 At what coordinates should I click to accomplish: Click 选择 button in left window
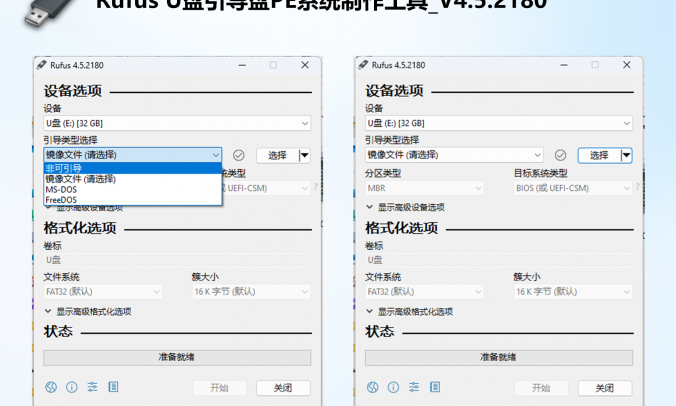click(x=277, y=155)
